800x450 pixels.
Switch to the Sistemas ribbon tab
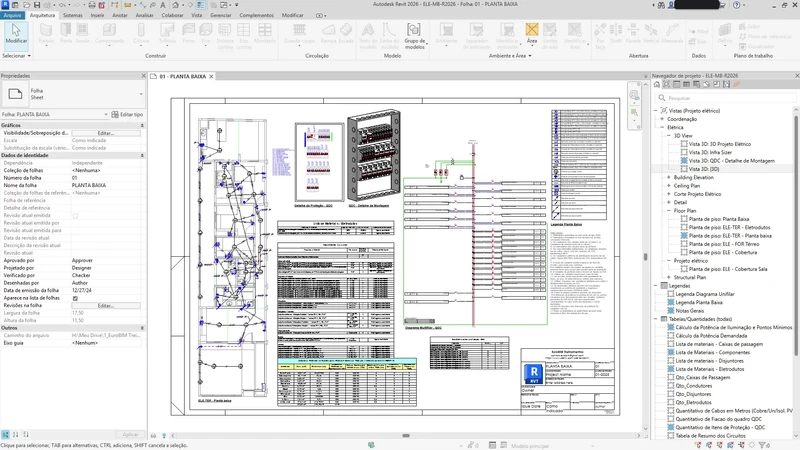point(72,15)
